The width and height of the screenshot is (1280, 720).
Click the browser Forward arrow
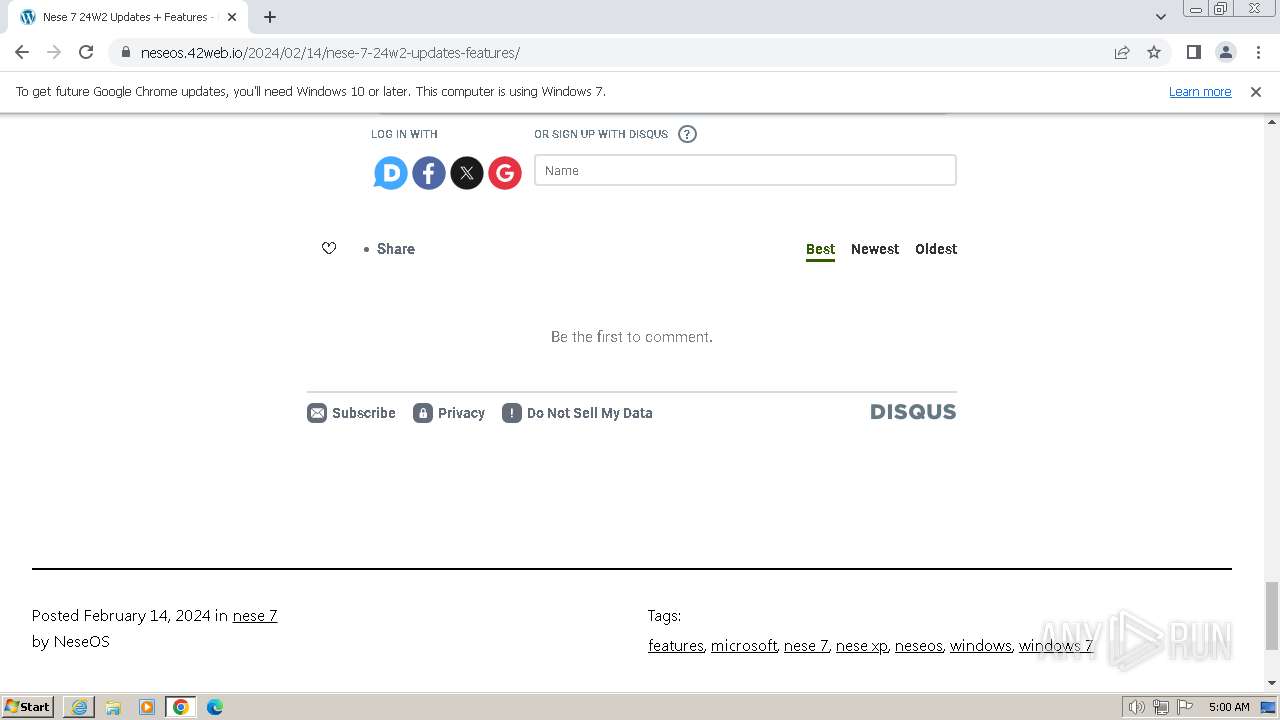pos(54,52)
